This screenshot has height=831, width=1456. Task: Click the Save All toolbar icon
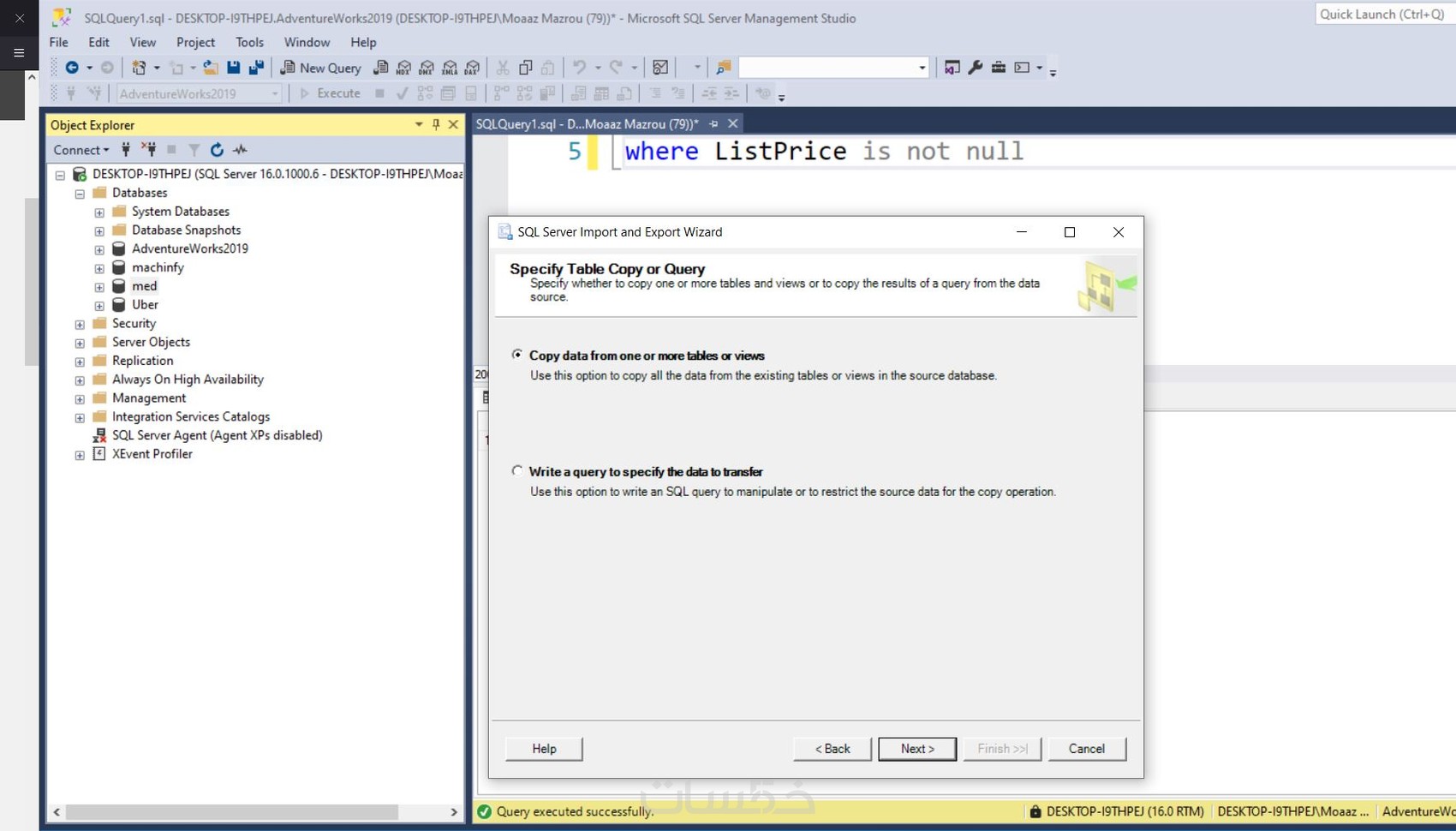tap(256, 68)
